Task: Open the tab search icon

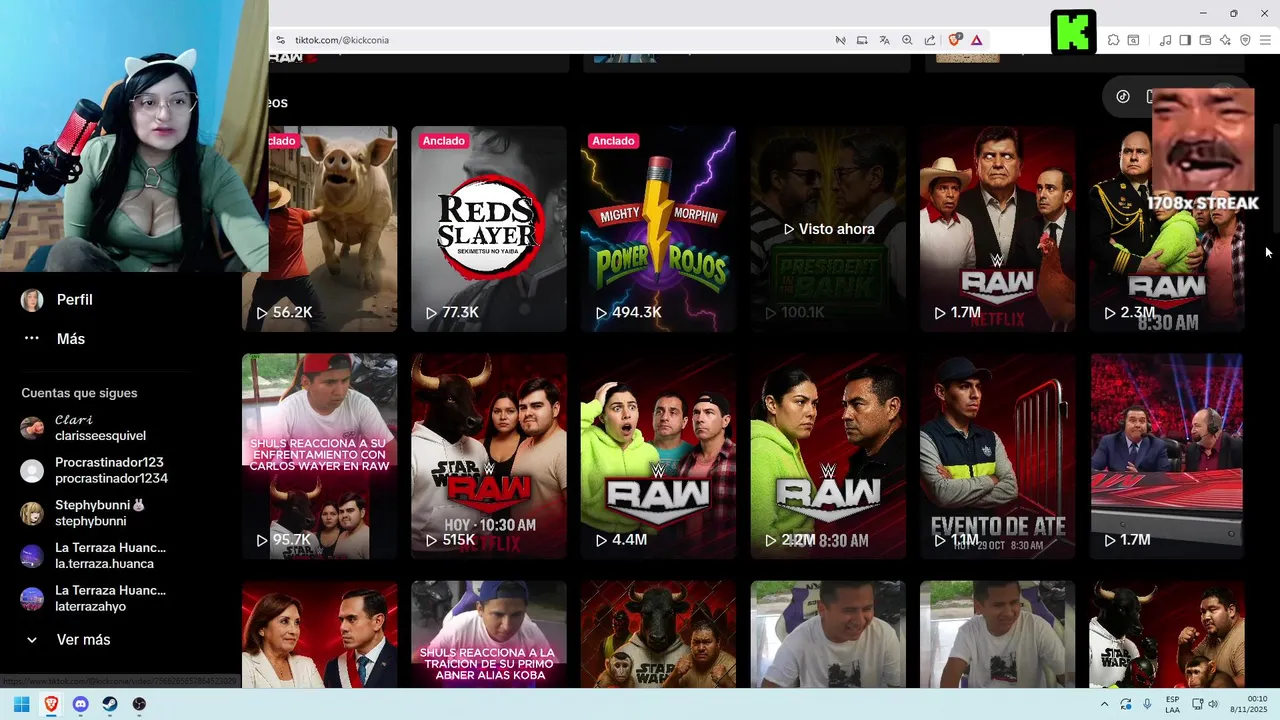Action: click(1133, 40)
